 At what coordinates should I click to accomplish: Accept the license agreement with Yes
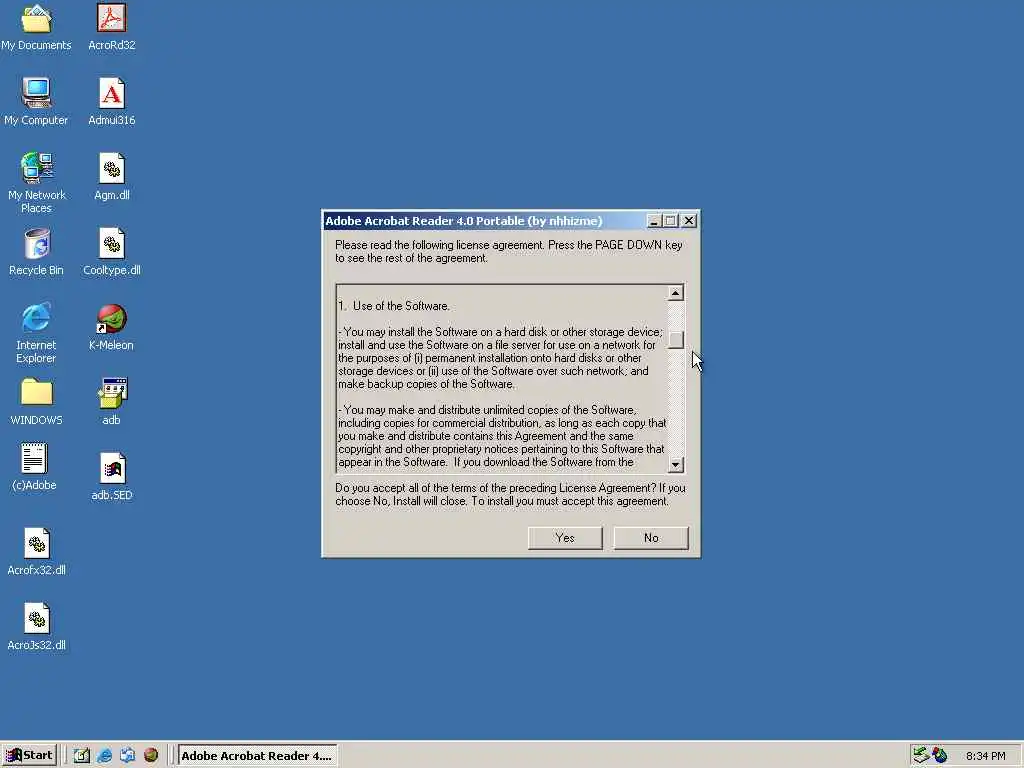[565, 537]
